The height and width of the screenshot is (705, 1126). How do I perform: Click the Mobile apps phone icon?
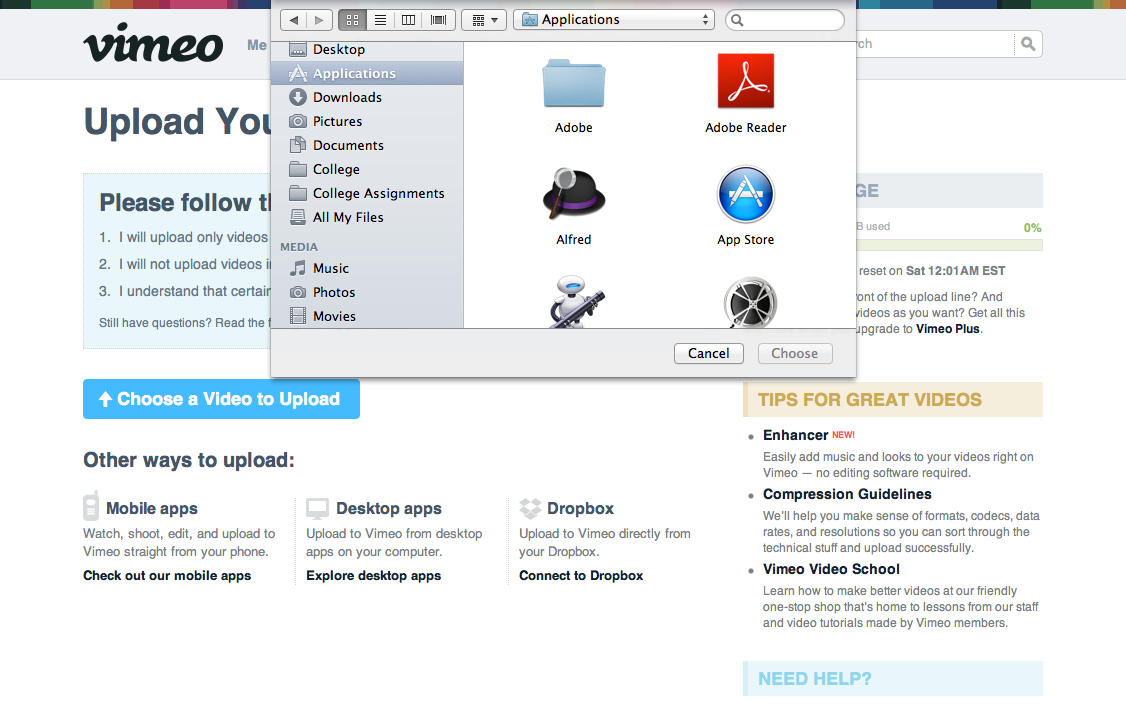(x=91, y=506)
